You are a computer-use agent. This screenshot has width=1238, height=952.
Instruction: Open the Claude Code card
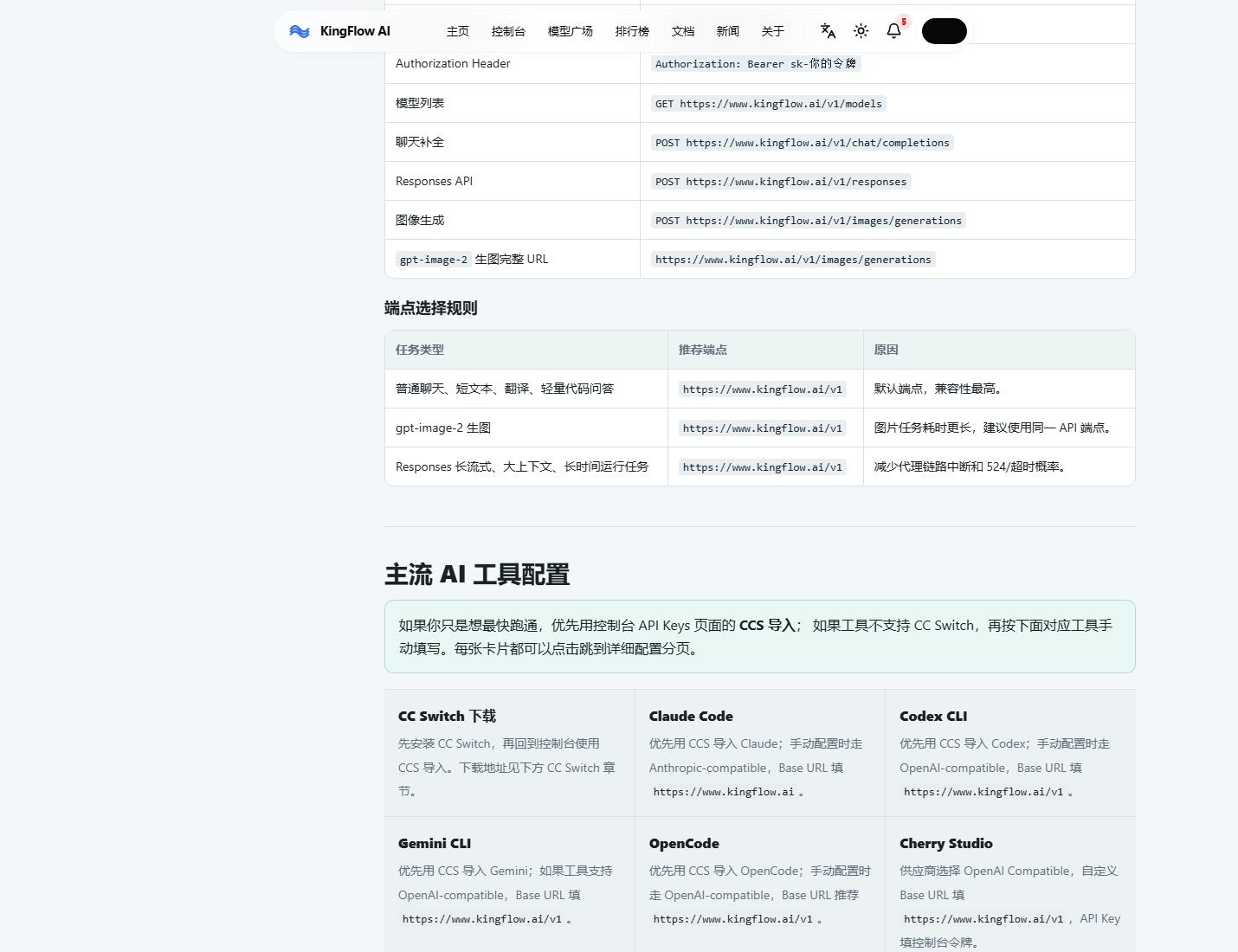click(760, 753)
